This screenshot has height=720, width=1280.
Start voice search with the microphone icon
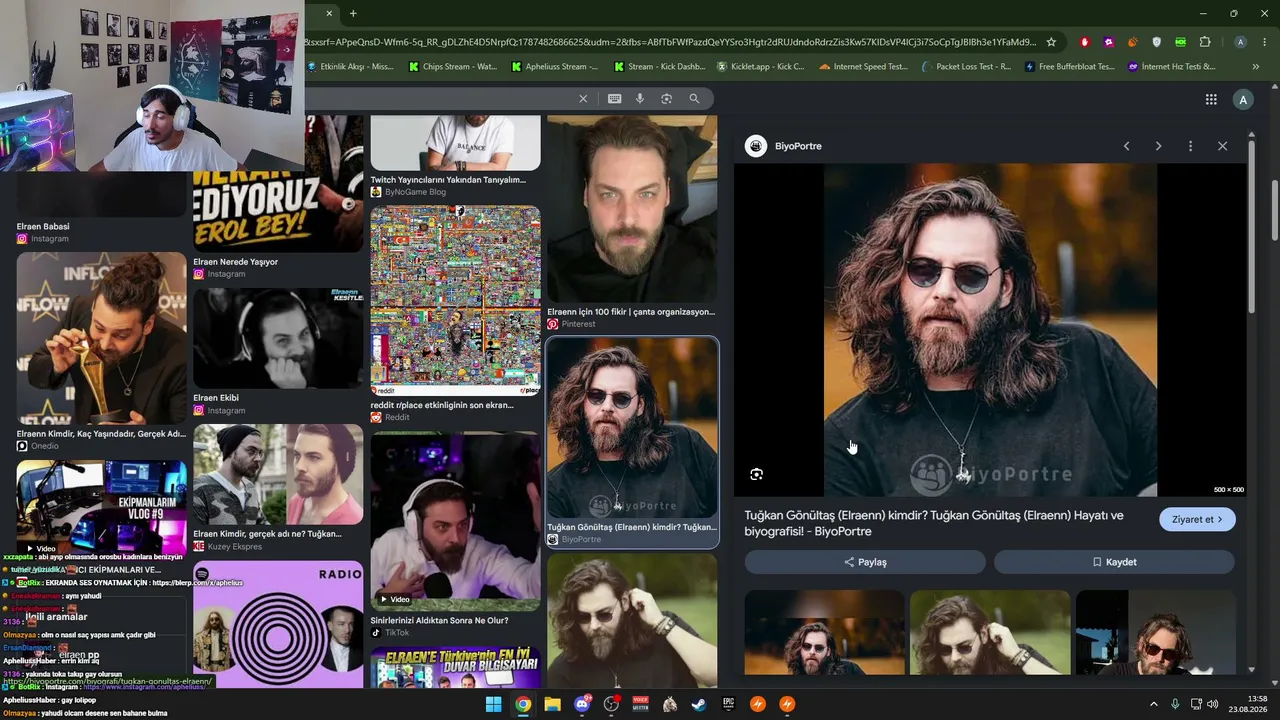[640, 99]
